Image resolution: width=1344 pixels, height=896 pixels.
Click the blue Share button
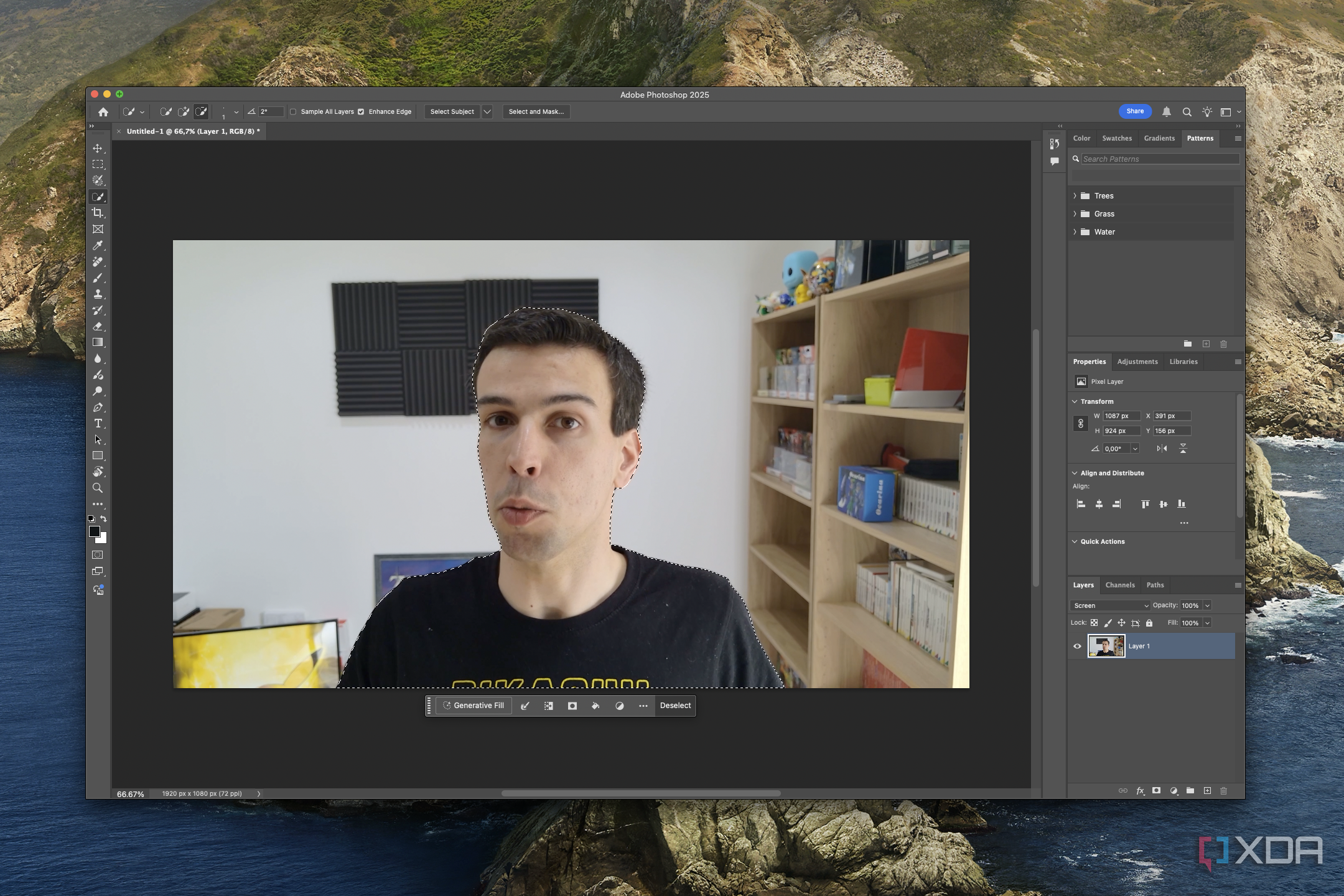(x=1135, y=111)
